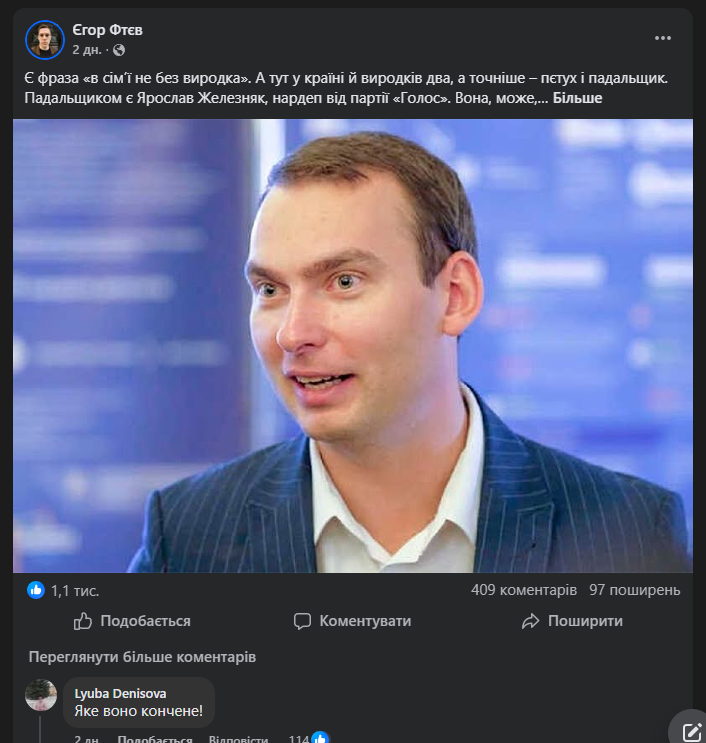Screen dimensions: 706x743
Task: Open the post options three-dot menu
Action: point(663,38)
